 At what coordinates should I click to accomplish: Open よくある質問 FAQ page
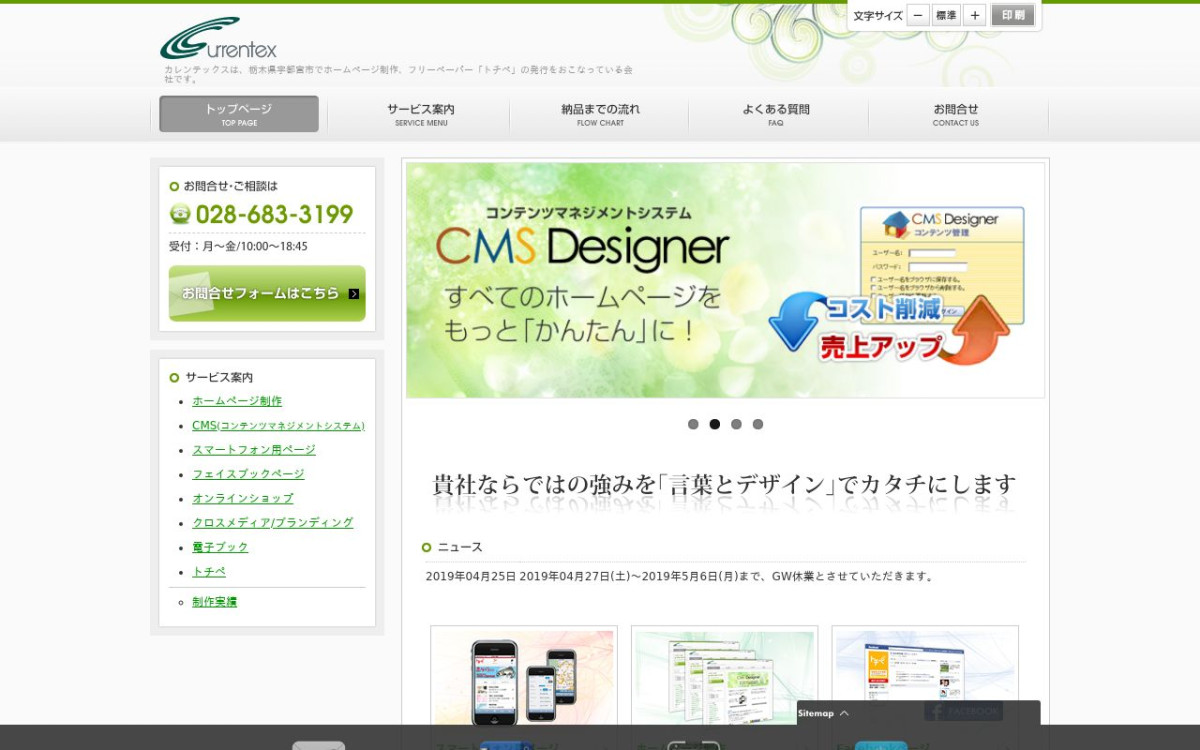click(776, 114)
